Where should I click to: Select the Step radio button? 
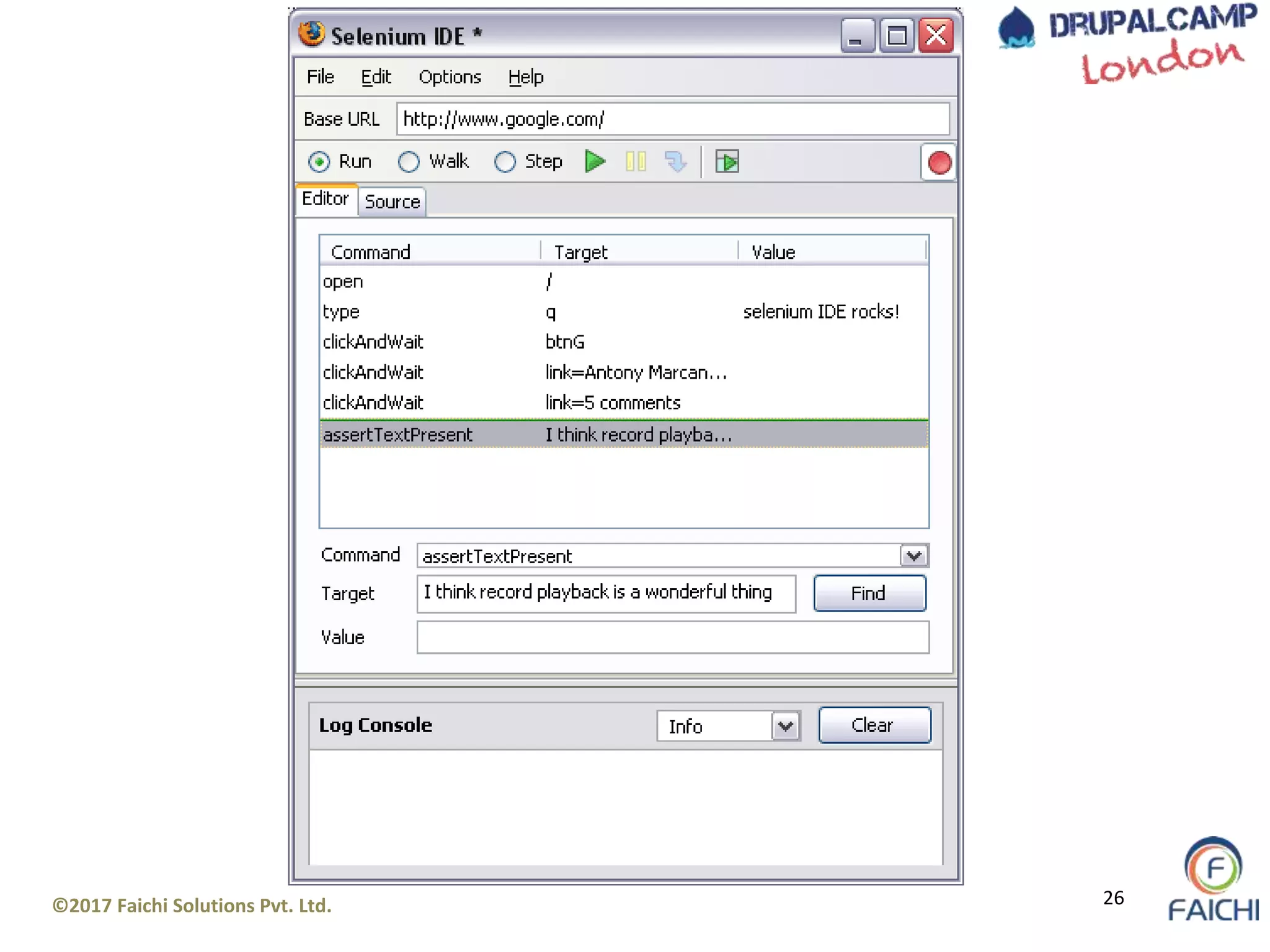tap(505, 162)
